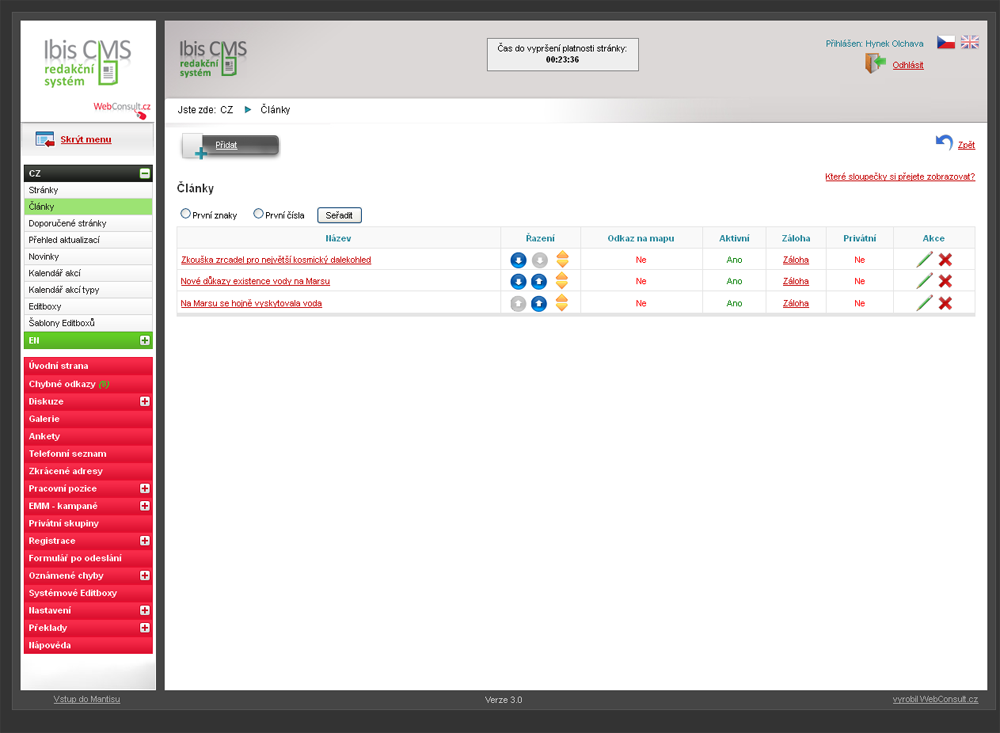The height and width of the screenshot is (733, 1000).
Task: Edit 'Na Marsu se hojně vyskytovala voda' pencil
Action: point(924,303)
